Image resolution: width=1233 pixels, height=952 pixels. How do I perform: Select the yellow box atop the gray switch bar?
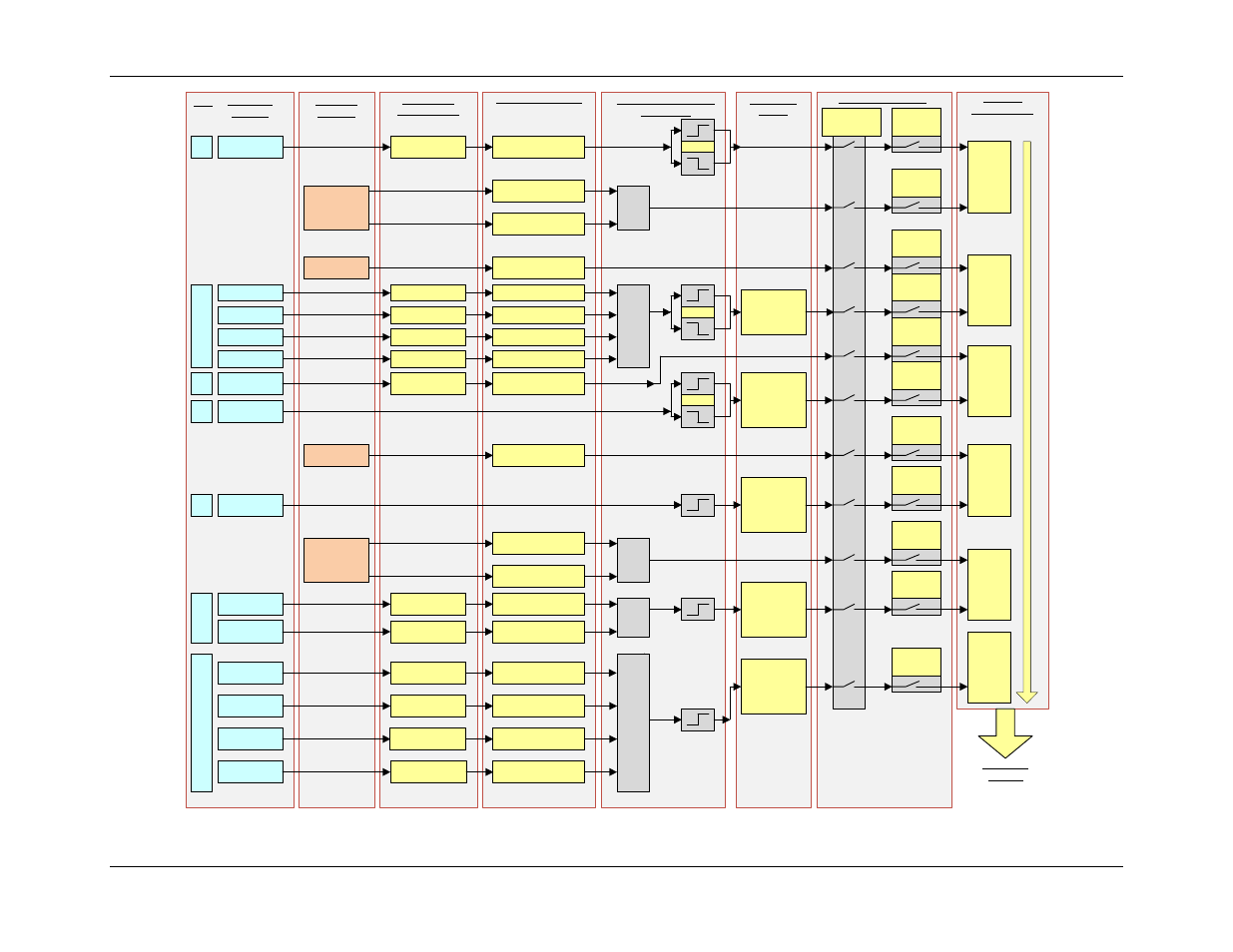coord(852,122)
